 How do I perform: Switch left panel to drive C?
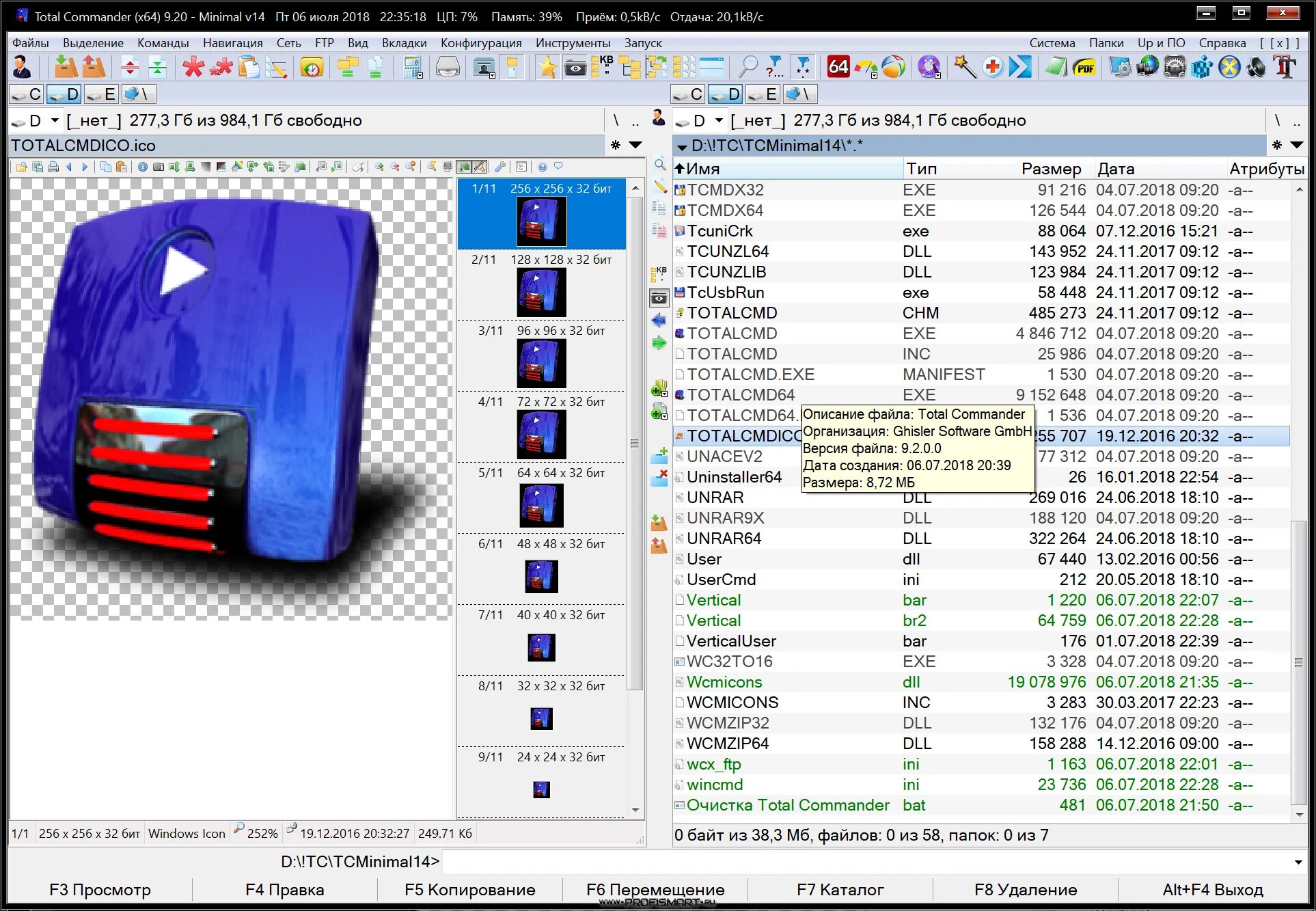[27, 94]
